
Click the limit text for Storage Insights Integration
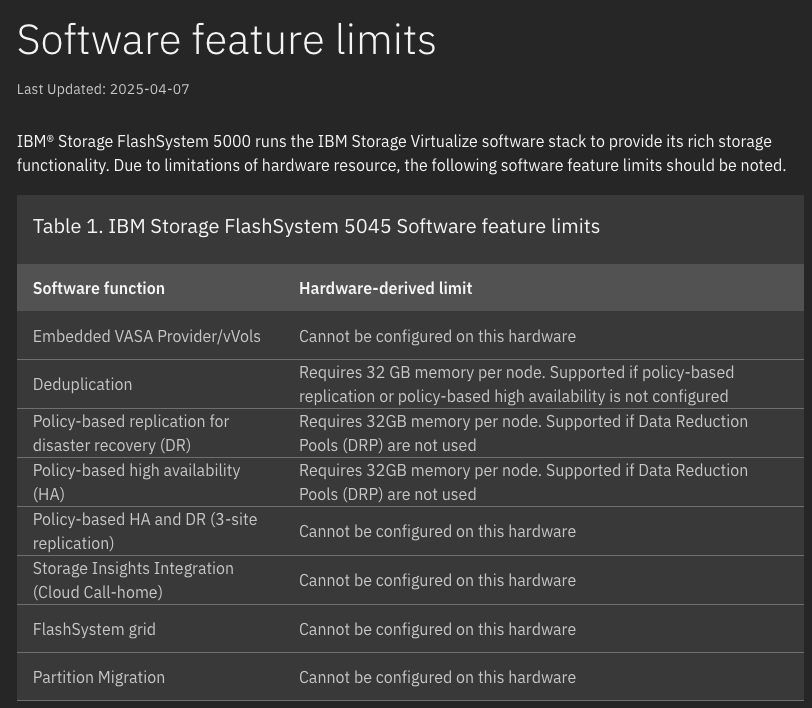437,580
